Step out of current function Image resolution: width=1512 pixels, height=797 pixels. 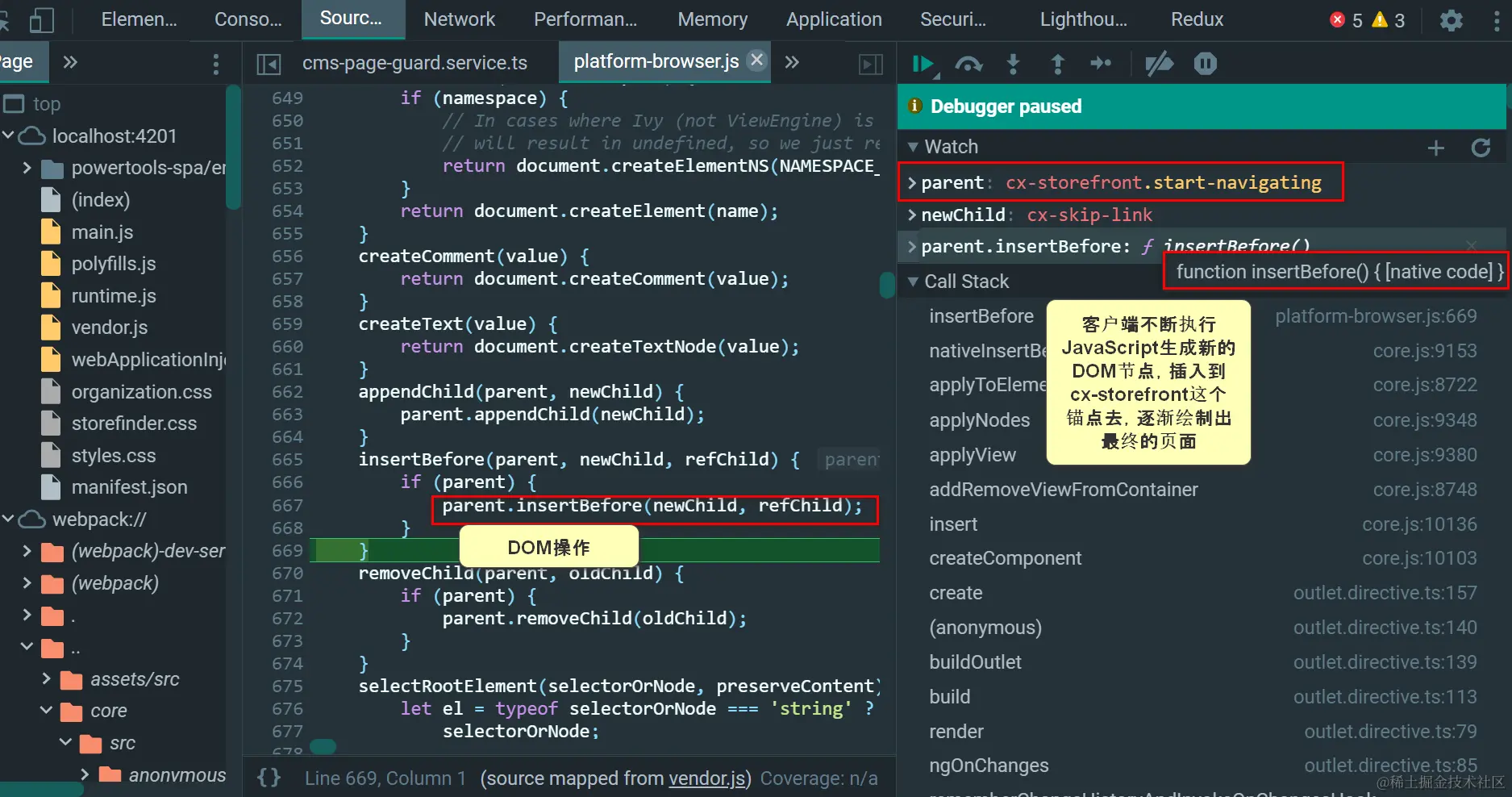click(1057, 64)
